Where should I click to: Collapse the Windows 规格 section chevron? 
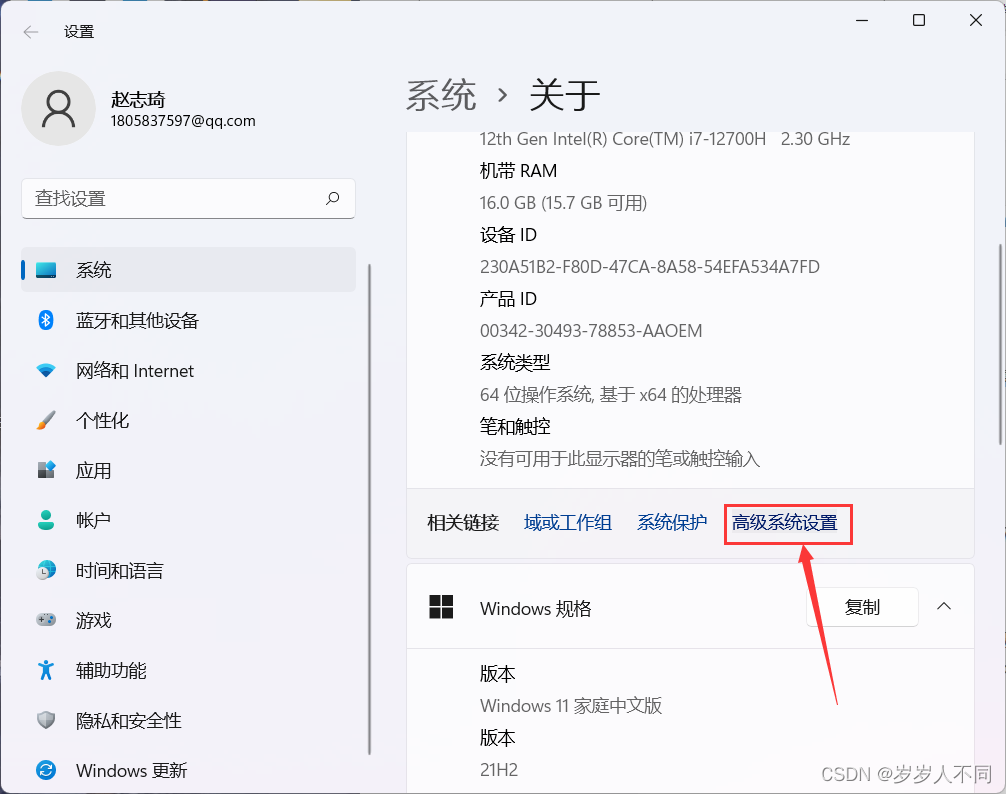[944, 607]
